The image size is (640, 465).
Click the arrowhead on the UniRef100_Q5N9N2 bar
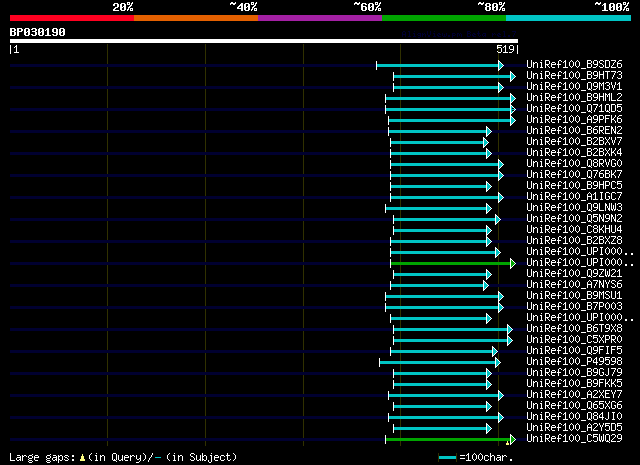point(498,220)
